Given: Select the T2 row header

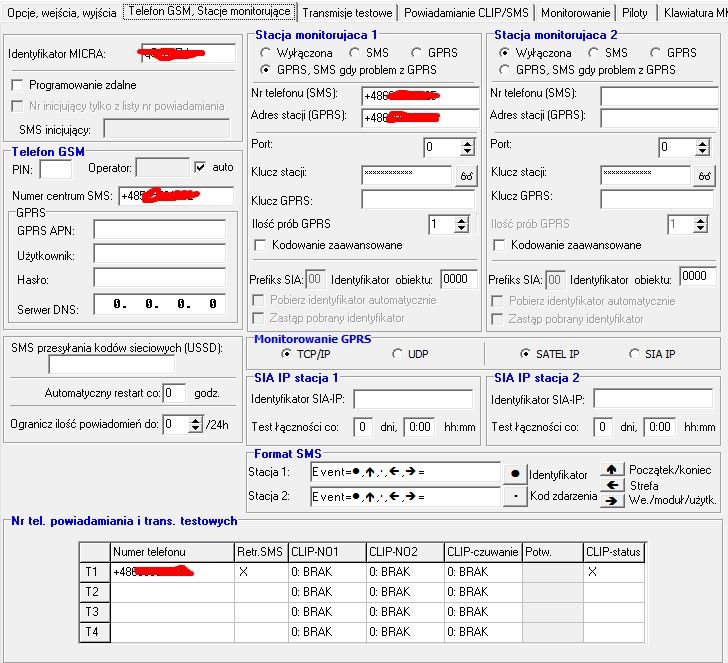Looking at the screenshot, I should point(95,592).
